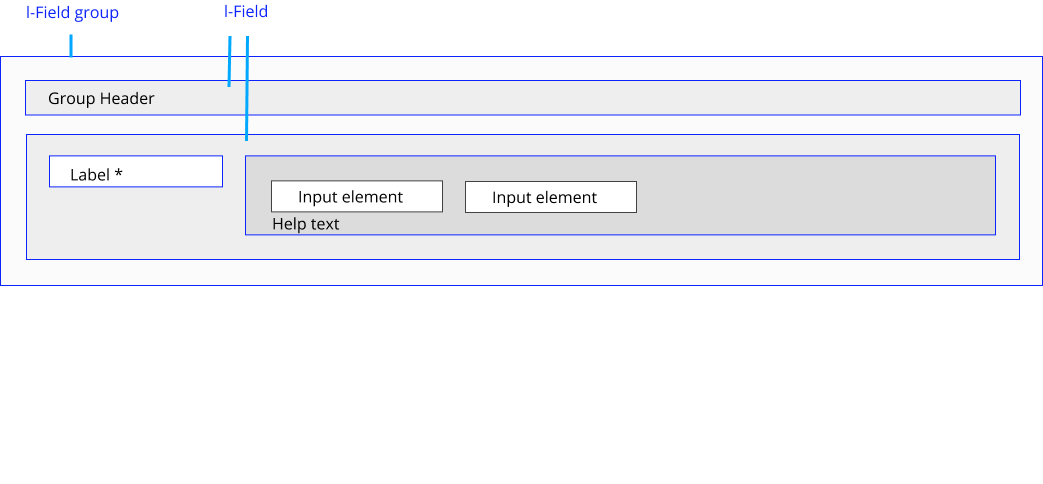Select the I-Field annotation label
The height and width of the screenshot is (484, 1043).
tap(246, 11)
